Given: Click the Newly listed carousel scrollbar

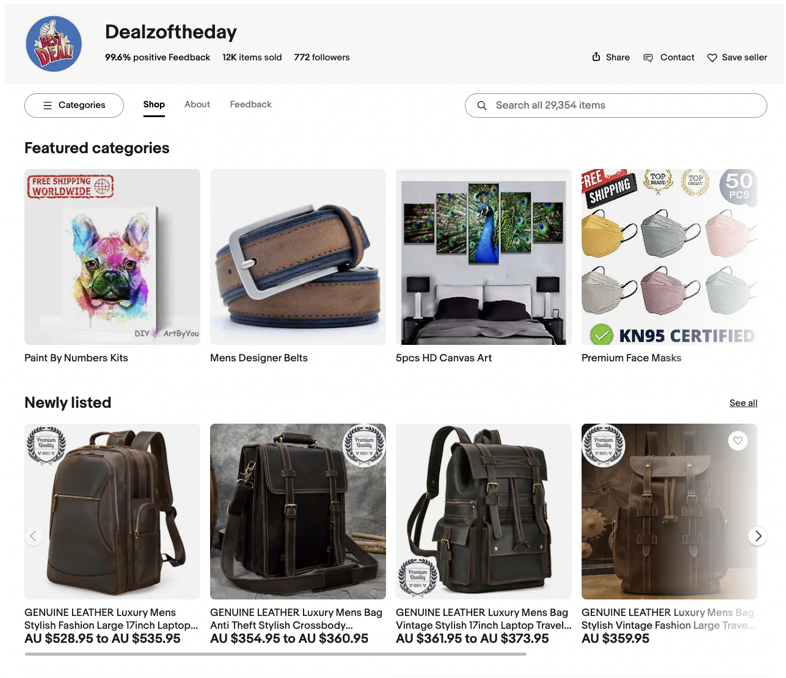Looking at the screenshot, I should pyautogui.click(x=275, y=654).
